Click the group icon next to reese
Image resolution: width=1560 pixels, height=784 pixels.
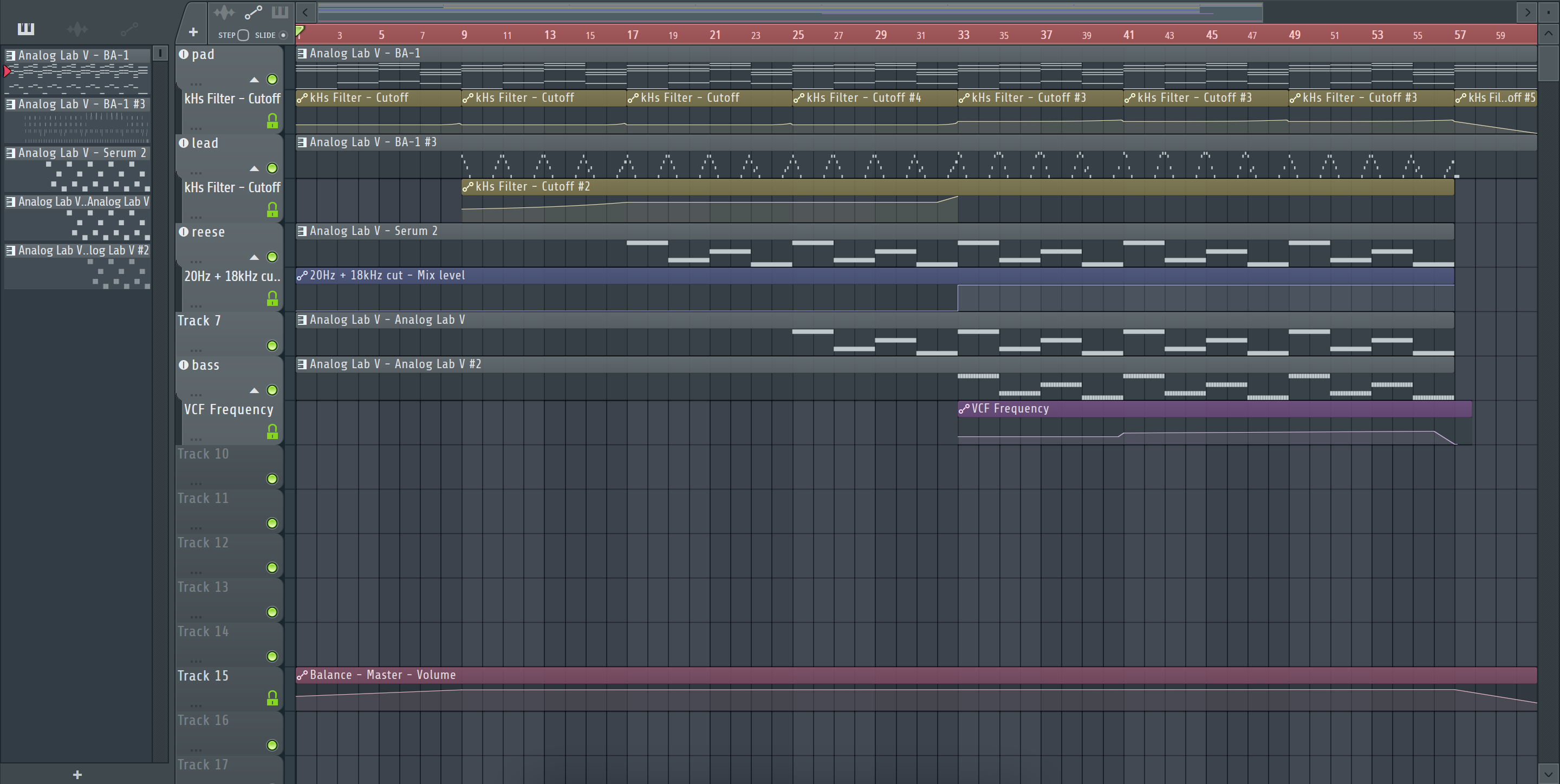pyautogui.click(x=184, y=232)
